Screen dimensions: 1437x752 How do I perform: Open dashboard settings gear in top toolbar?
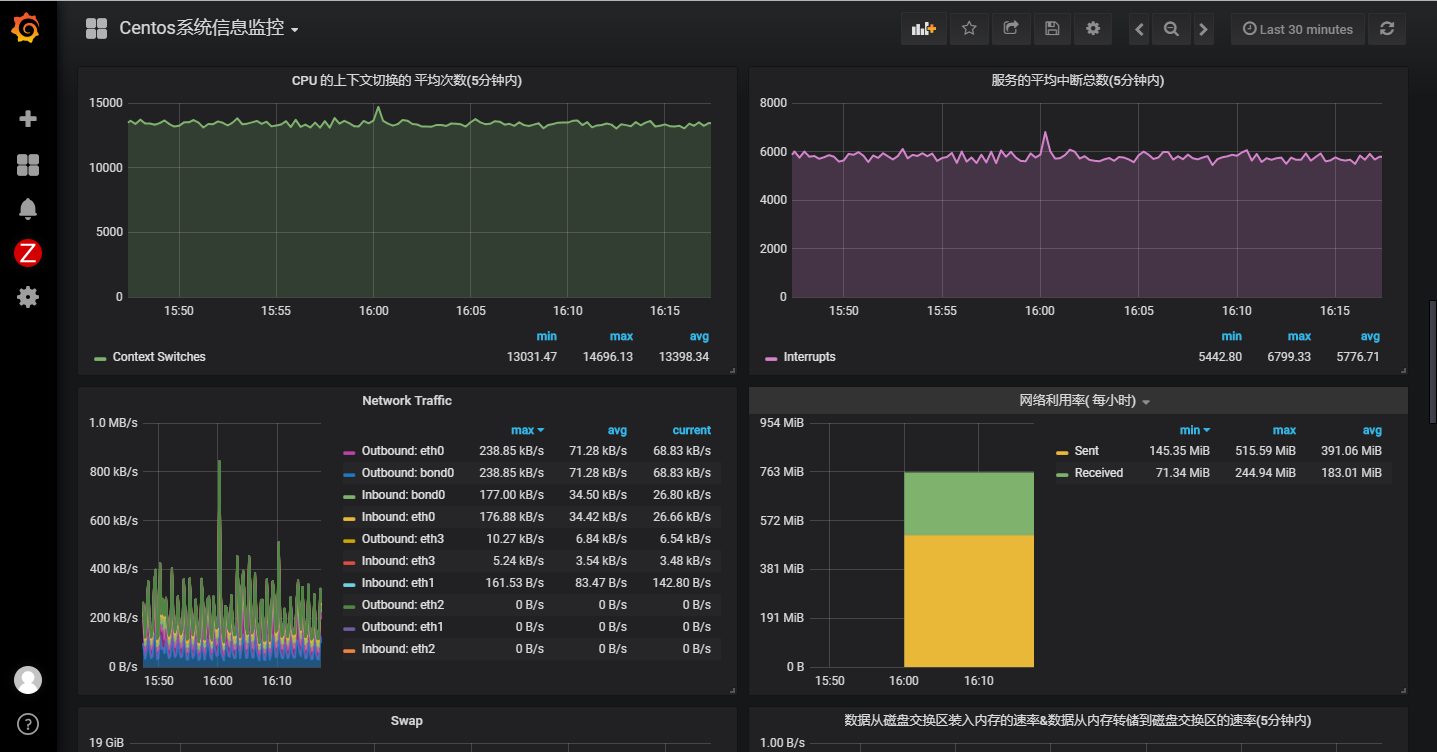coord(1093,29)
